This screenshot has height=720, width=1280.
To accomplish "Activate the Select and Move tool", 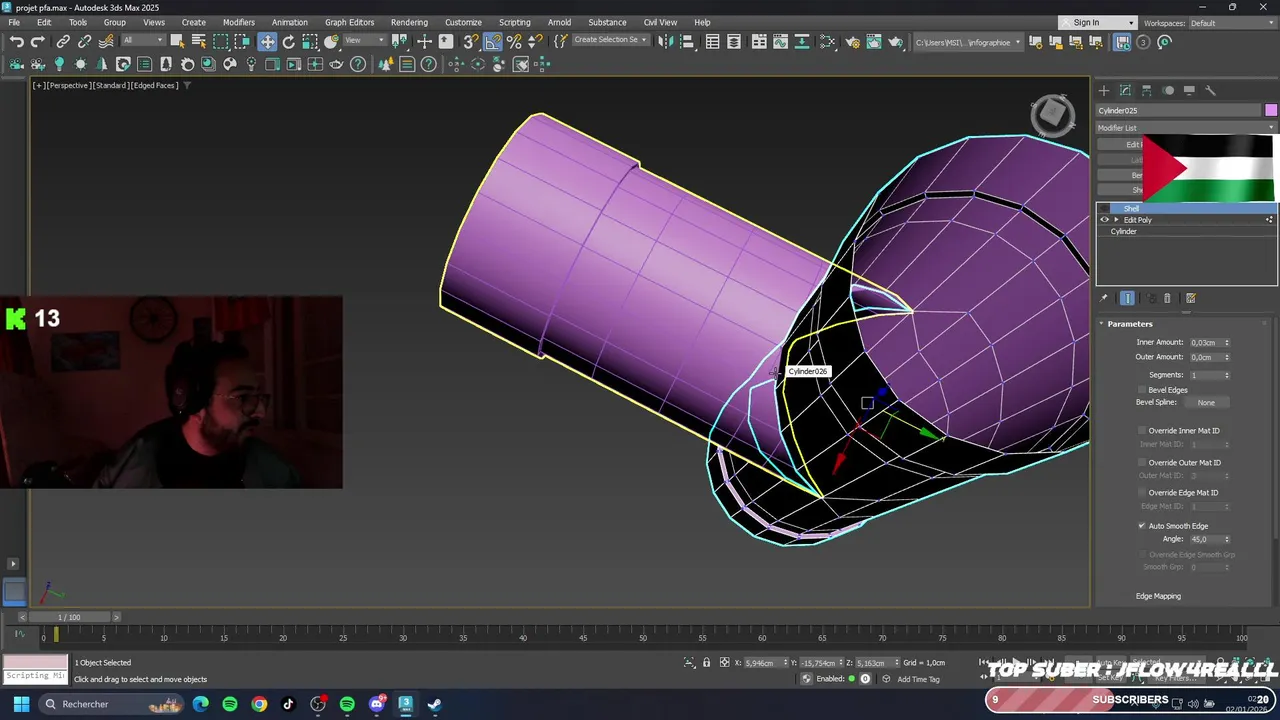I will [267, 42].
